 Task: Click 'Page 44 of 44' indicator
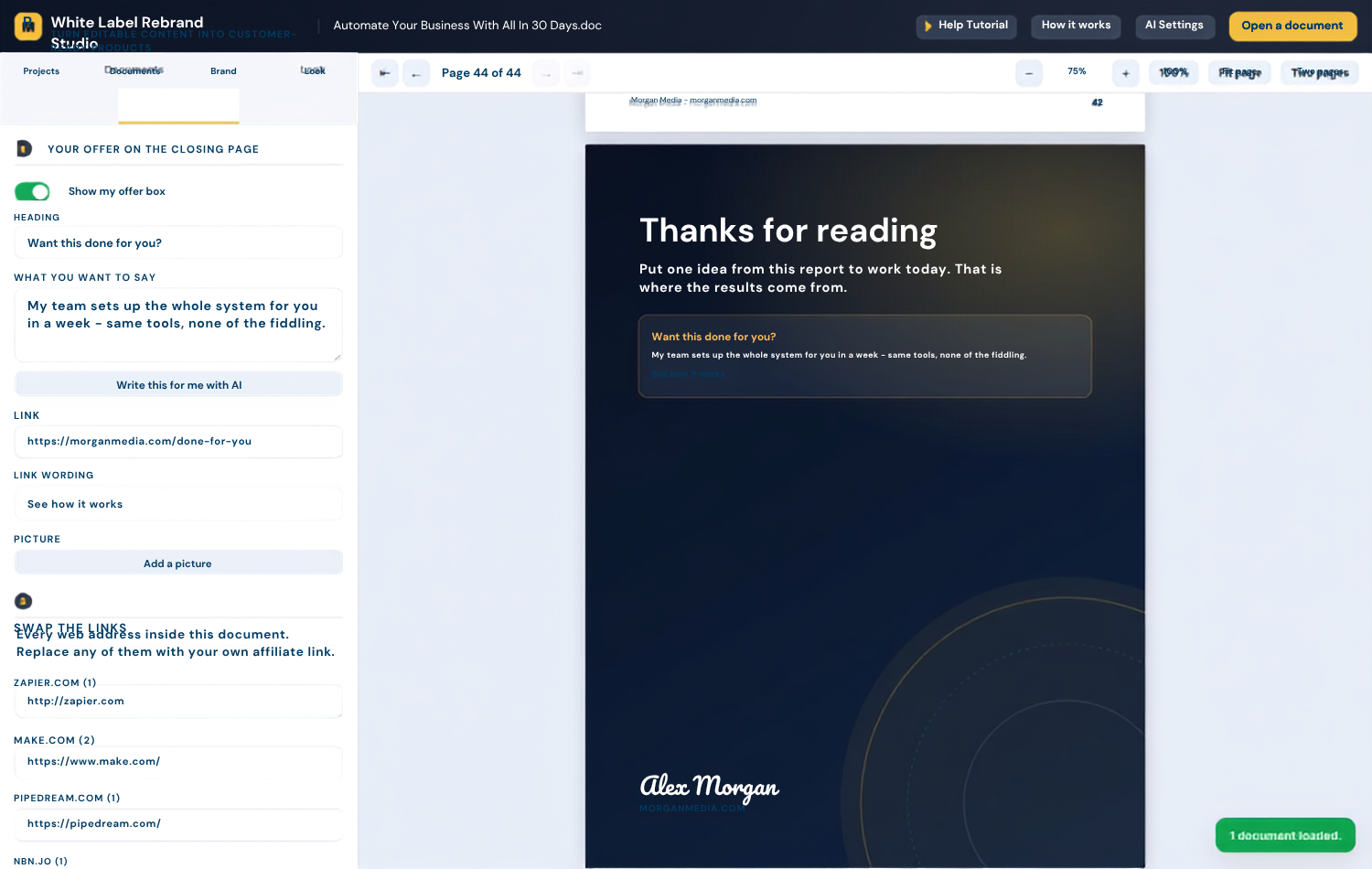point(481,73)
